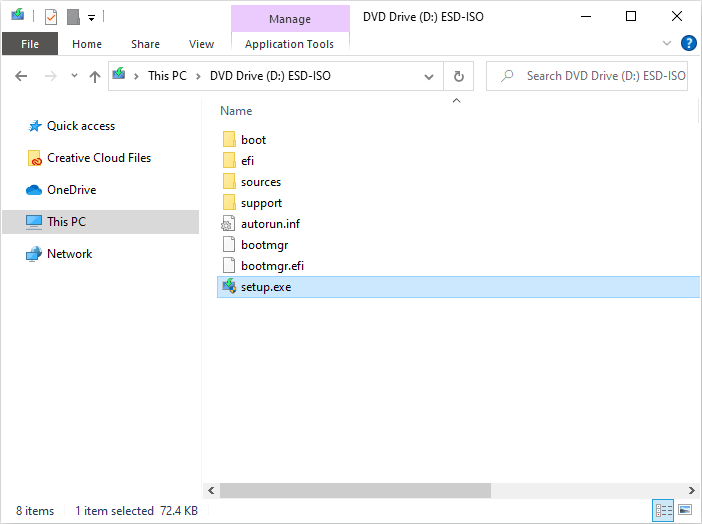Click the 1 item selected 72.4 KB text

click(x=137, y=511)
